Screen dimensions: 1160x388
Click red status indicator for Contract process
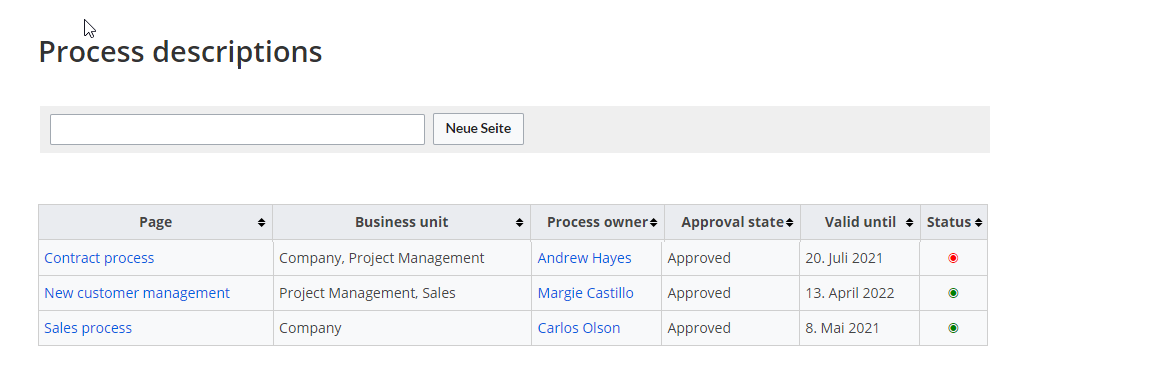[953, 258]
